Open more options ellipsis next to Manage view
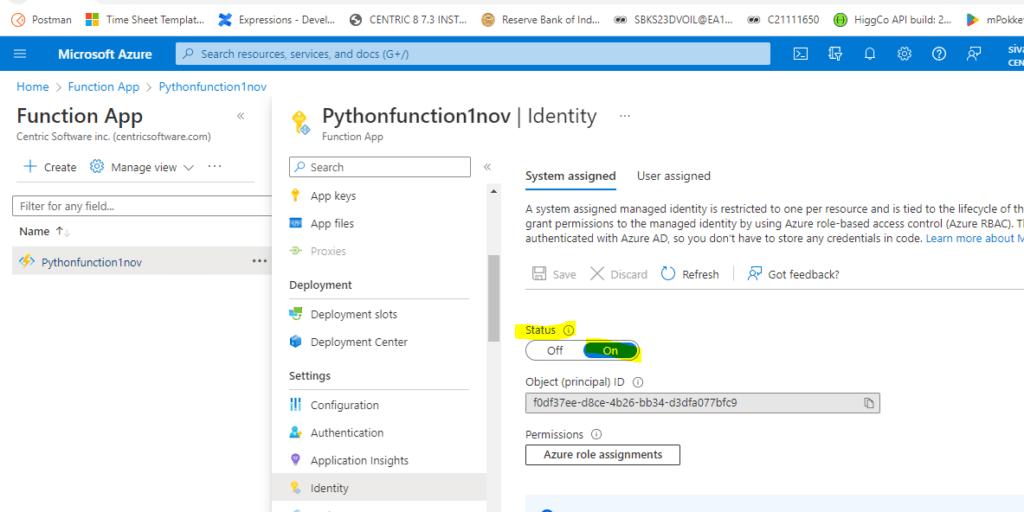Viewport: 1024px width, 512px height. [x=214, y=167]
